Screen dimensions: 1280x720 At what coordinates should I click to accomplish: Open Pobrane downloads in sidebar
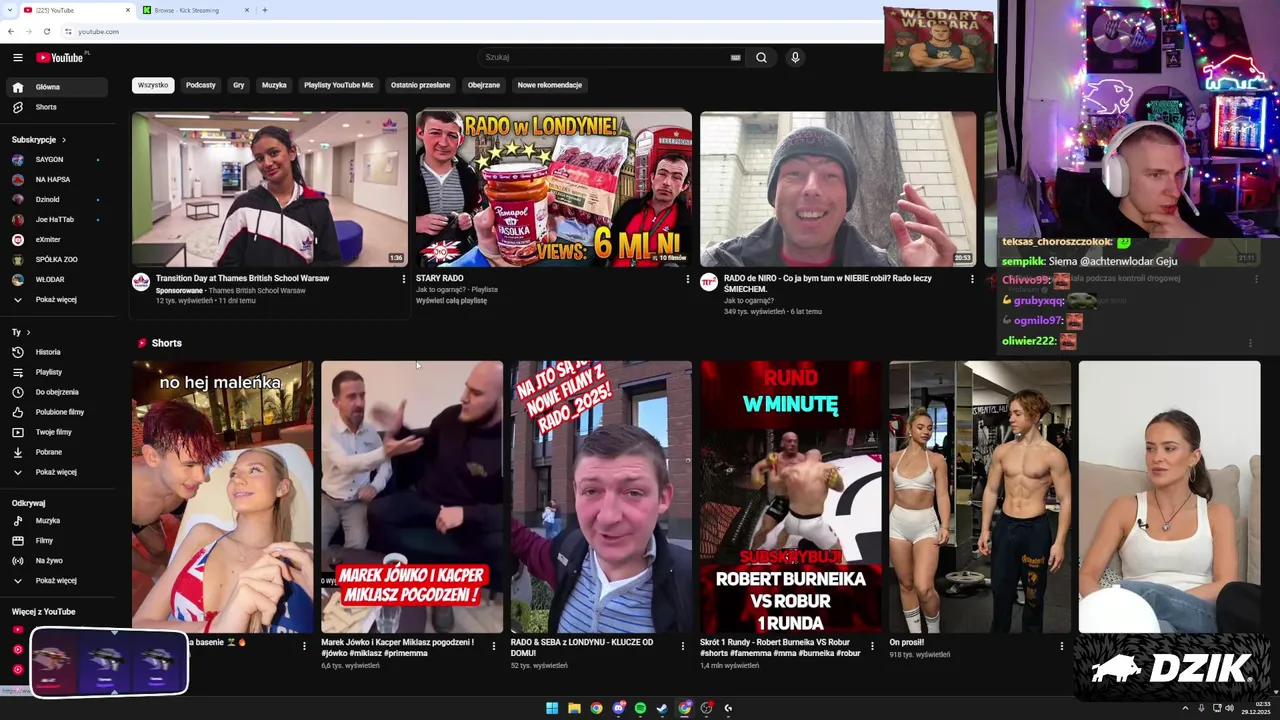tap(56, 452)
